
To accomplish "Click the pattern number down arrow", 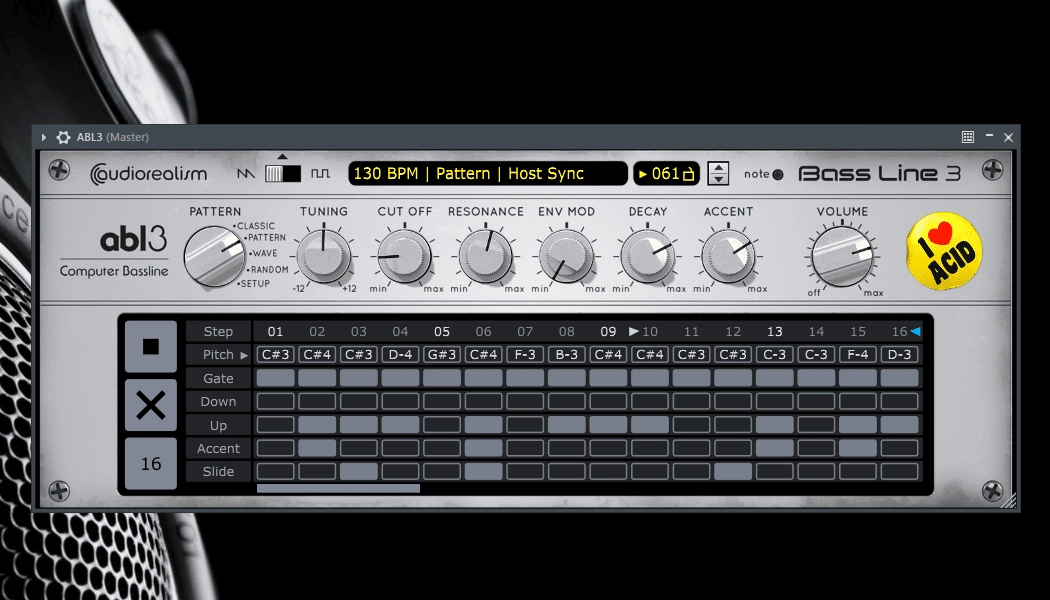I will (718, 179).
